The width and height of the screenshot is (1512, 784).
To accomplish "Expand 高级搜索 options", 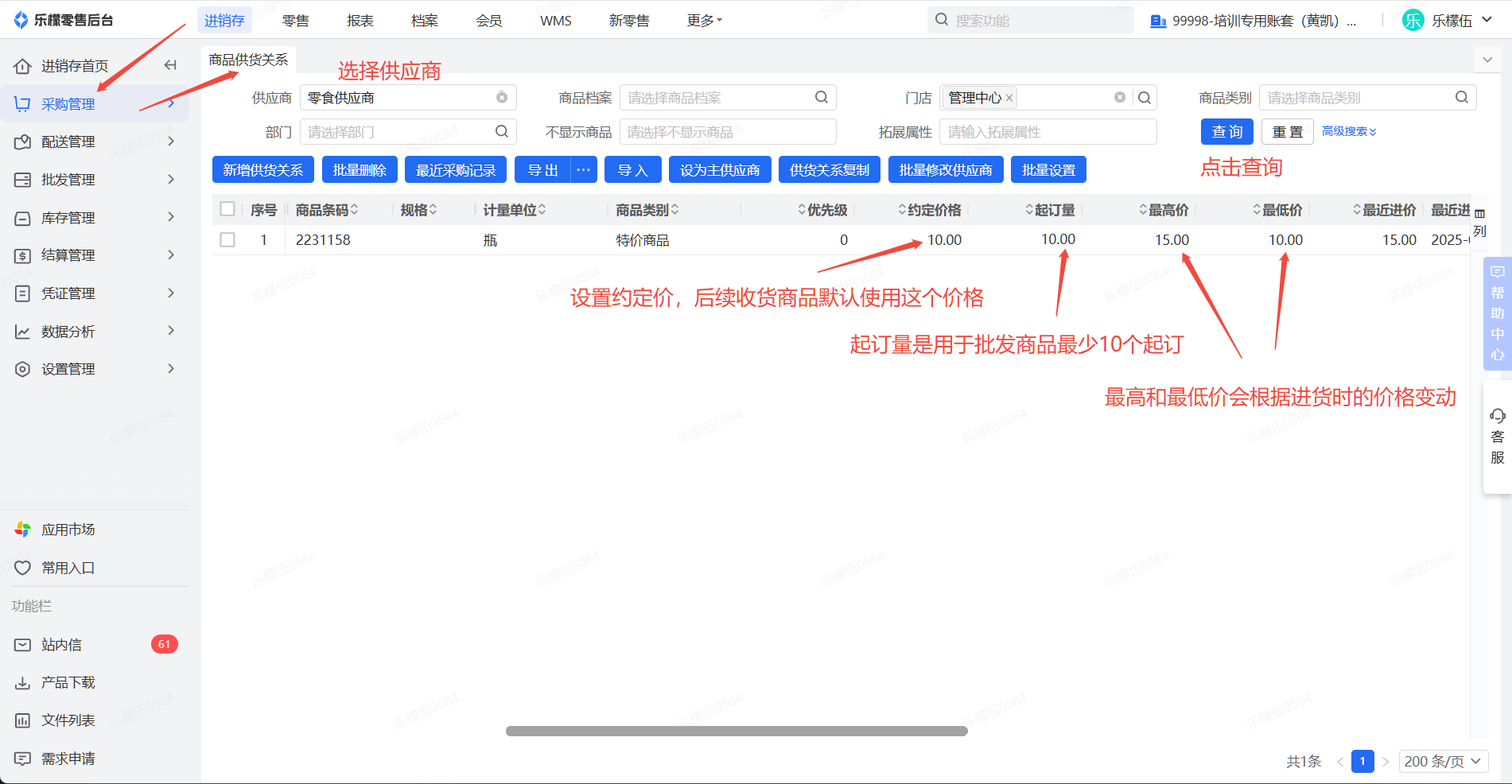I will (1349, 131).
